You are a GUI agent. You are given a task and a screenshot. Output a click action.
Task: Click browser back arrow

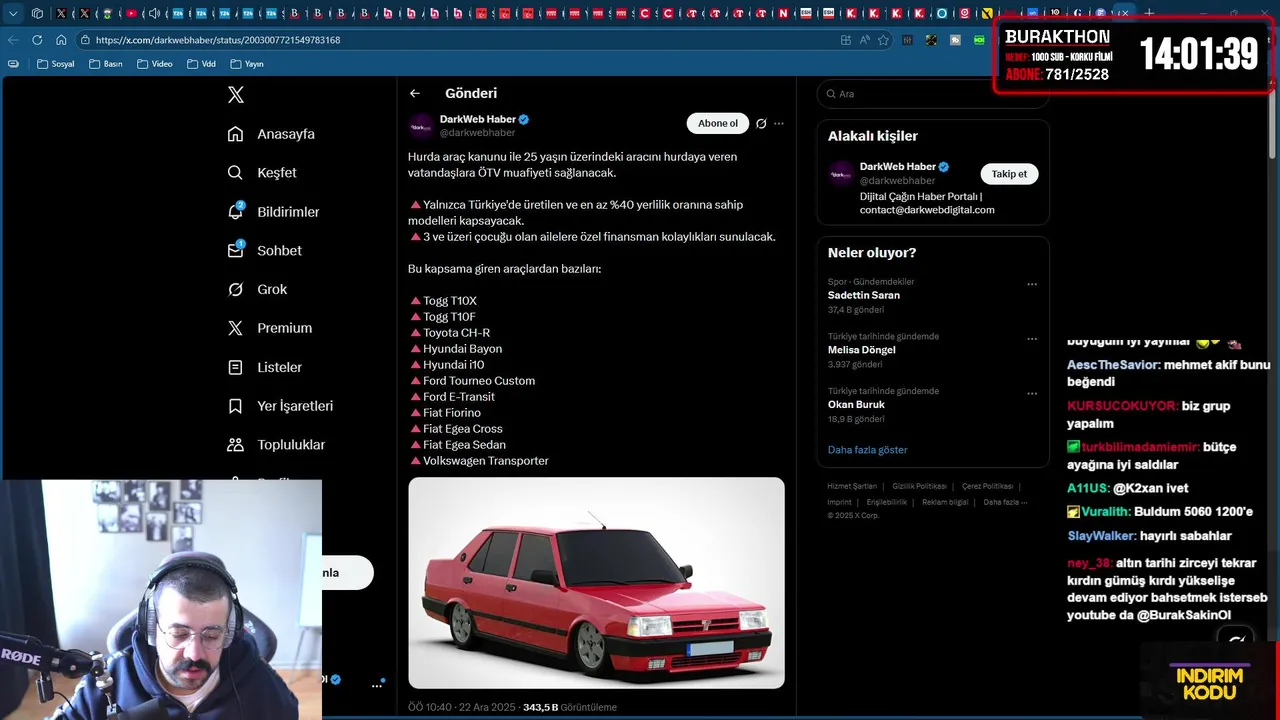13,40
